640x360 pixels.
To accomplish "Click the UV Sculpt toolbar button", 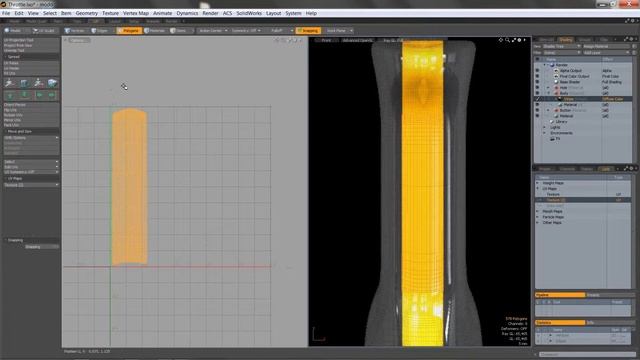I will pyautogui.click(x=44, y=31).
